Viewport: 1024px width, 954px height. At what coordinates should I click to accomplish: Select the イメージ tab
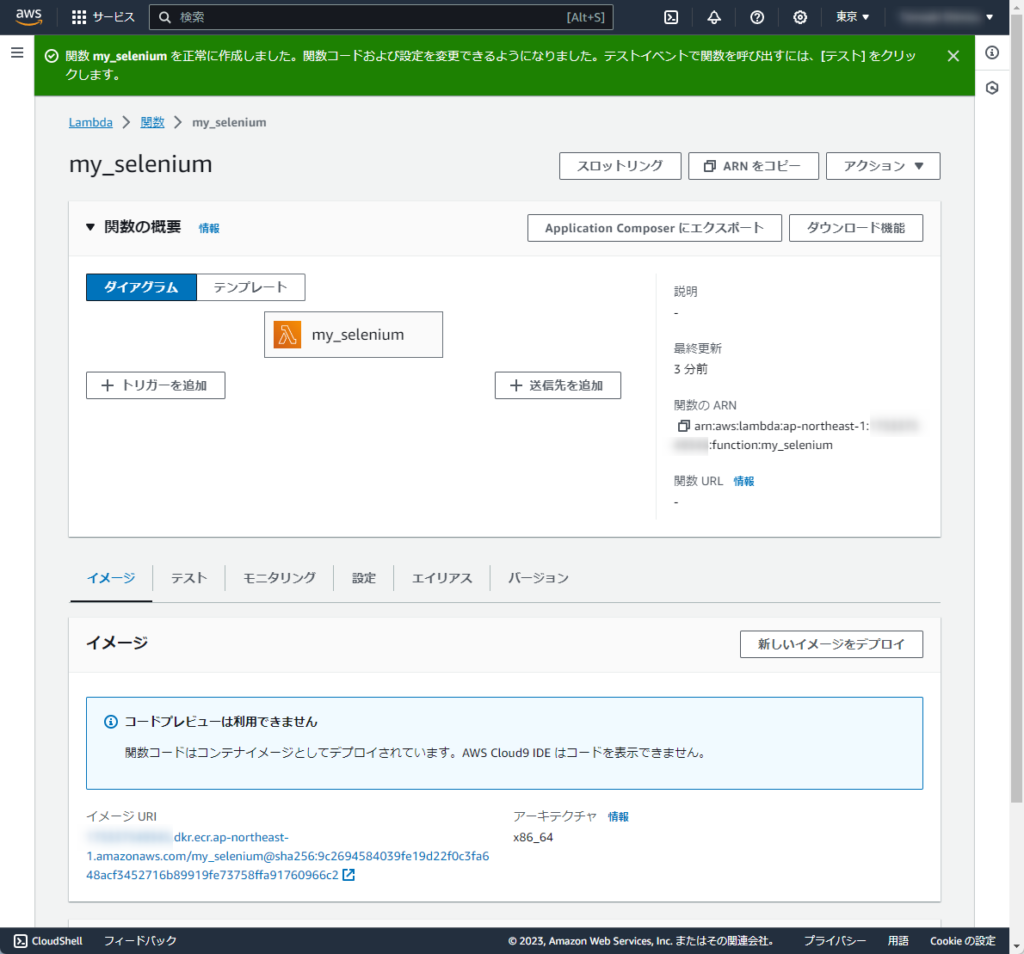[x=111, y=578]
